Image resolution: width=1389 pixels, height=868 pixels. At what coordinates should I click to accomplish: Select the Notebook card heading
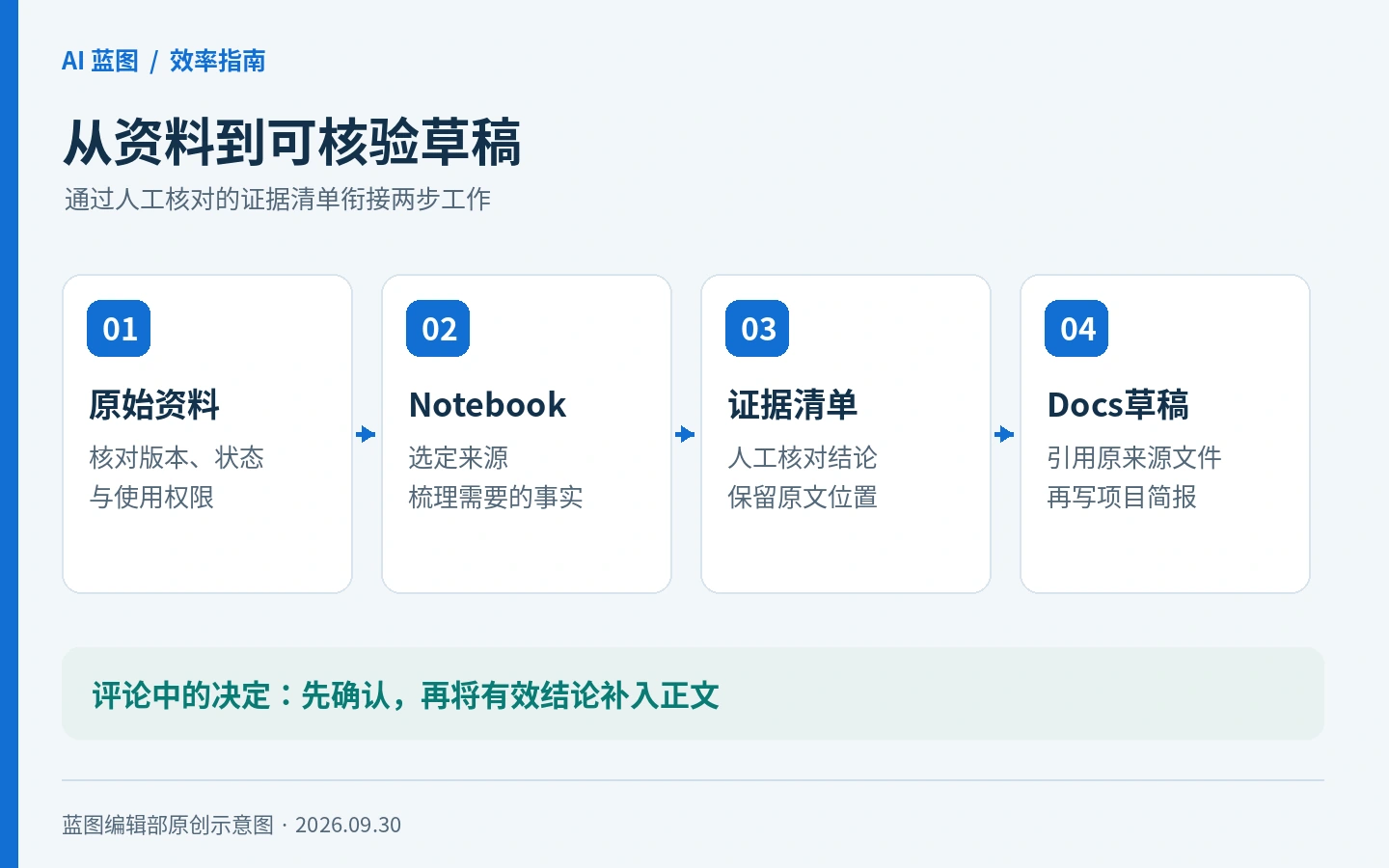[x=487, y=405]
